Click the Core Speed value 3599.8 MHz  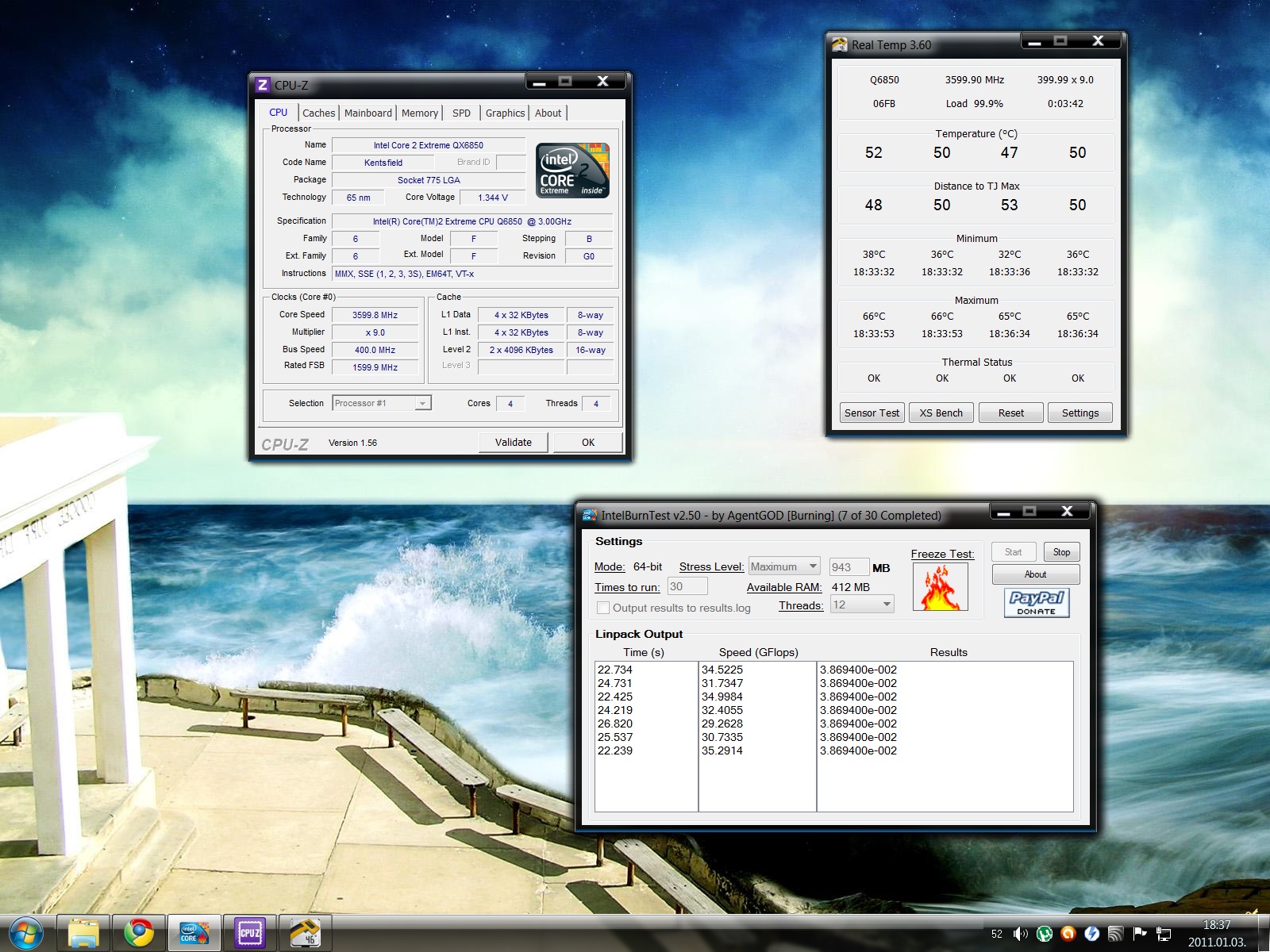coord(375,315)
